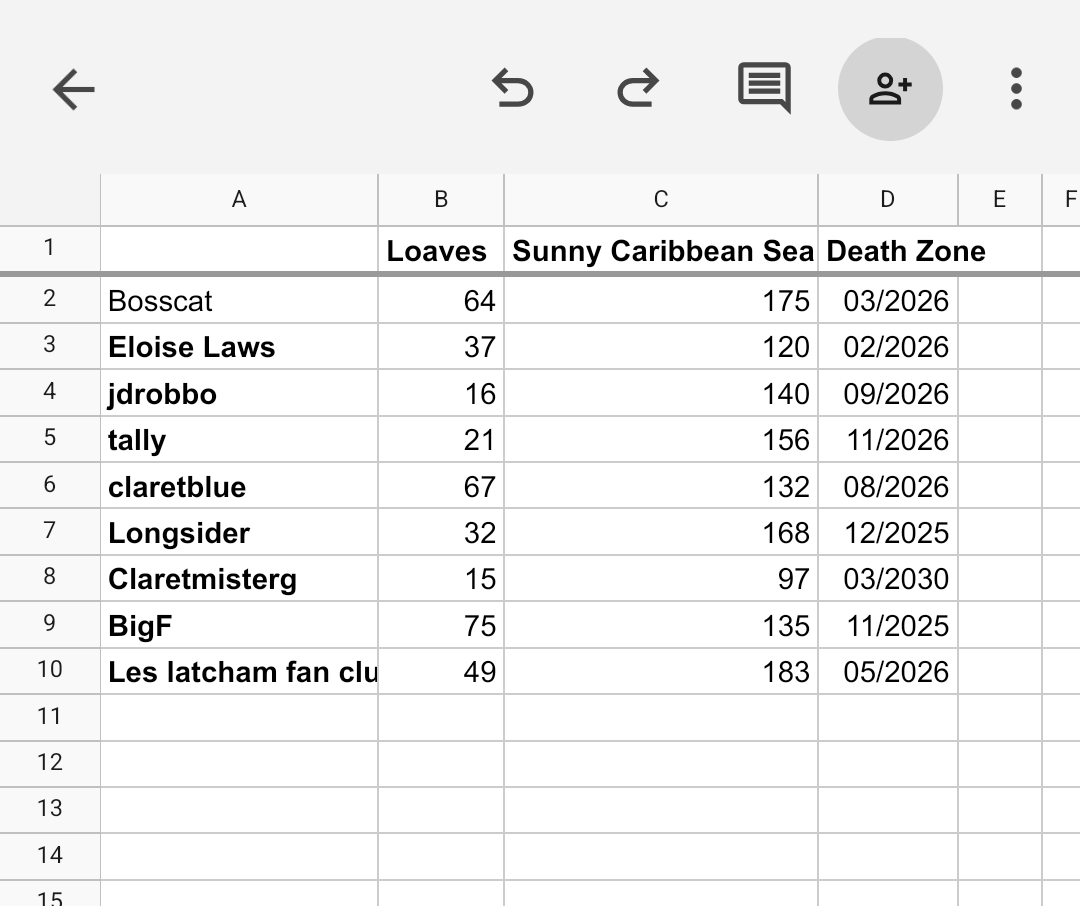1080x906 pixels.
Task: Open the three-dot more options menu
Action: tap(1016, 89)
